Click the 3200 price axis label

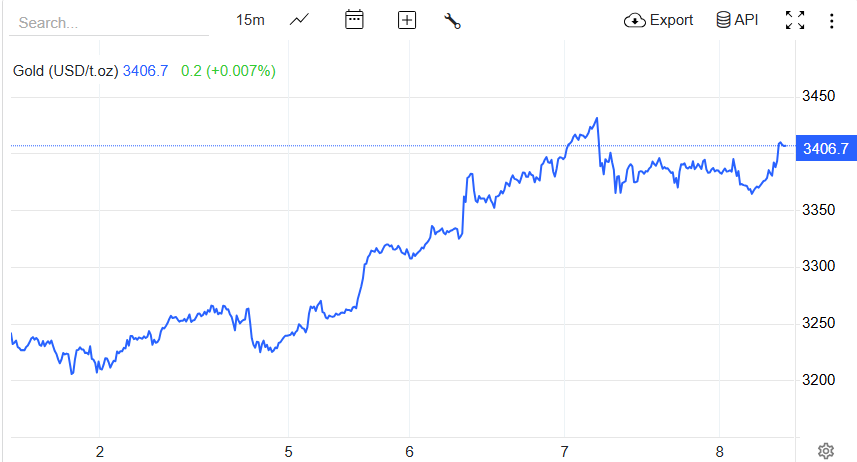point(819,381)
